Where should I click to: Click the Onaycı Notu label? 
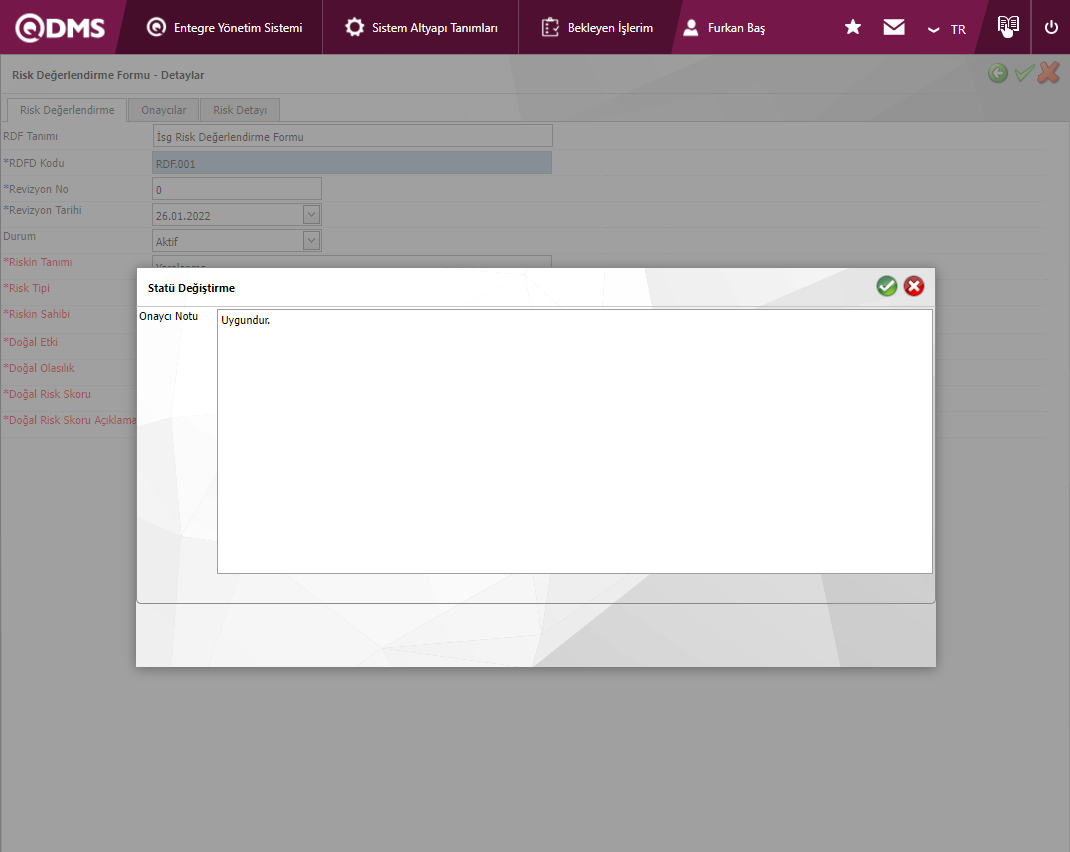click(169, 317)
